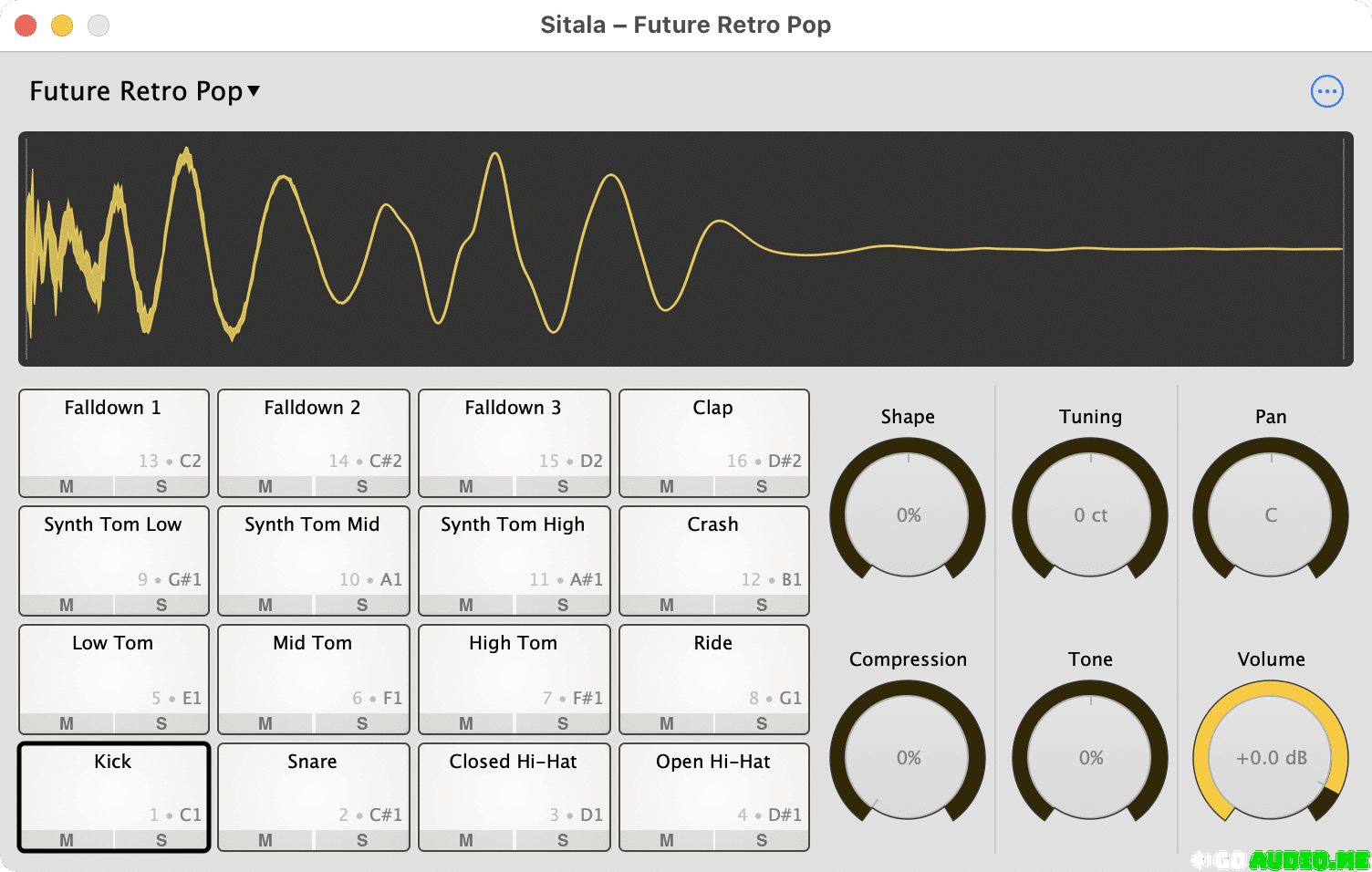Solo the Kick pad
The width and height of the screenshot is (1372, 872).
pos(161,840)
